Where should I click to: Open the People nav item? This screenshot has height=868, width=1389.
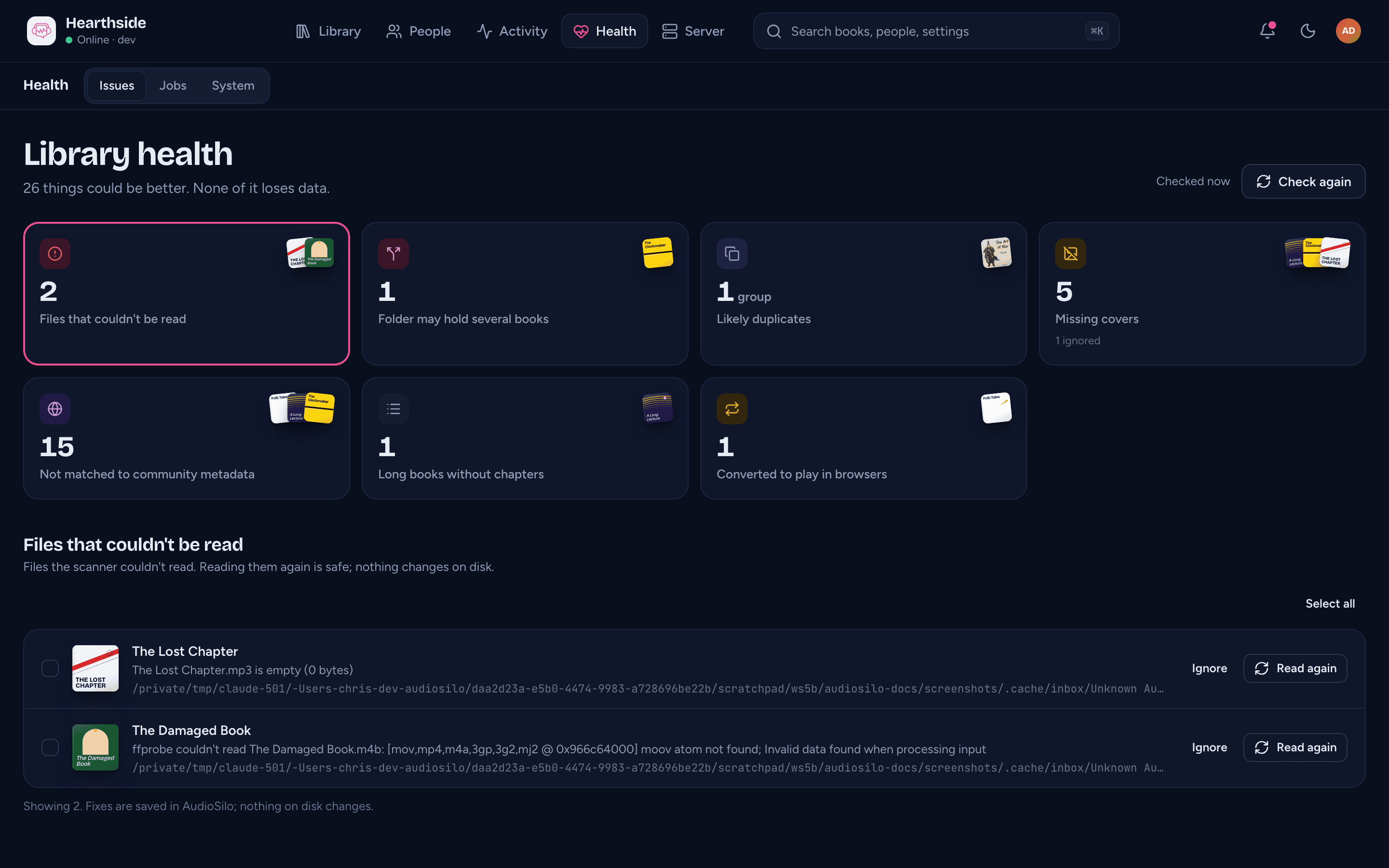[x=419, y=31]
